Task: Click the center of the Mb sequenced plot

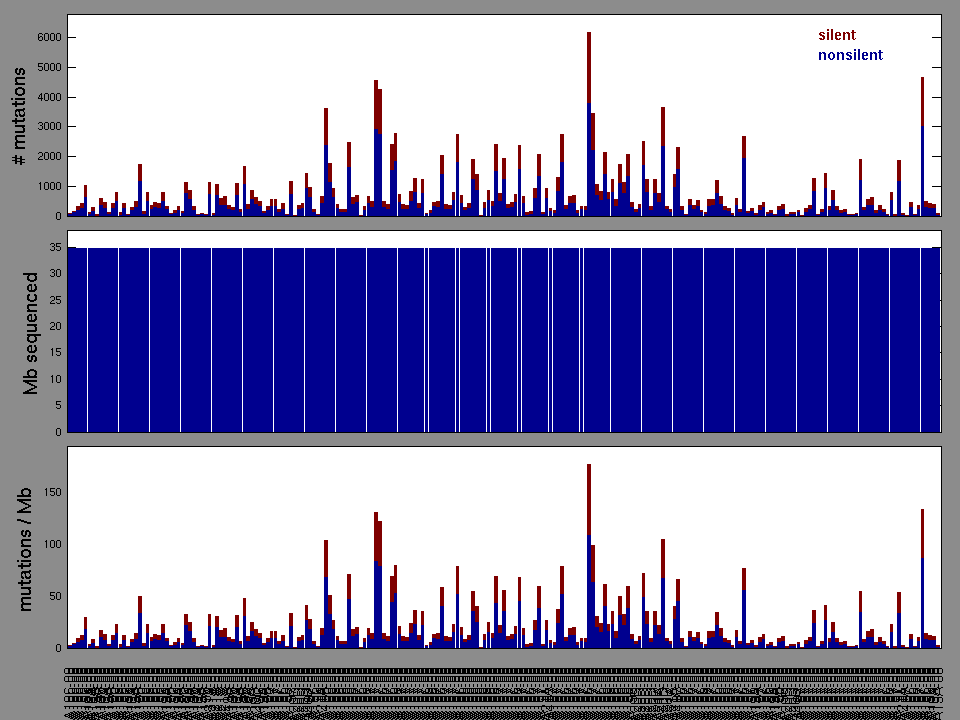Action: click(504, 339)
